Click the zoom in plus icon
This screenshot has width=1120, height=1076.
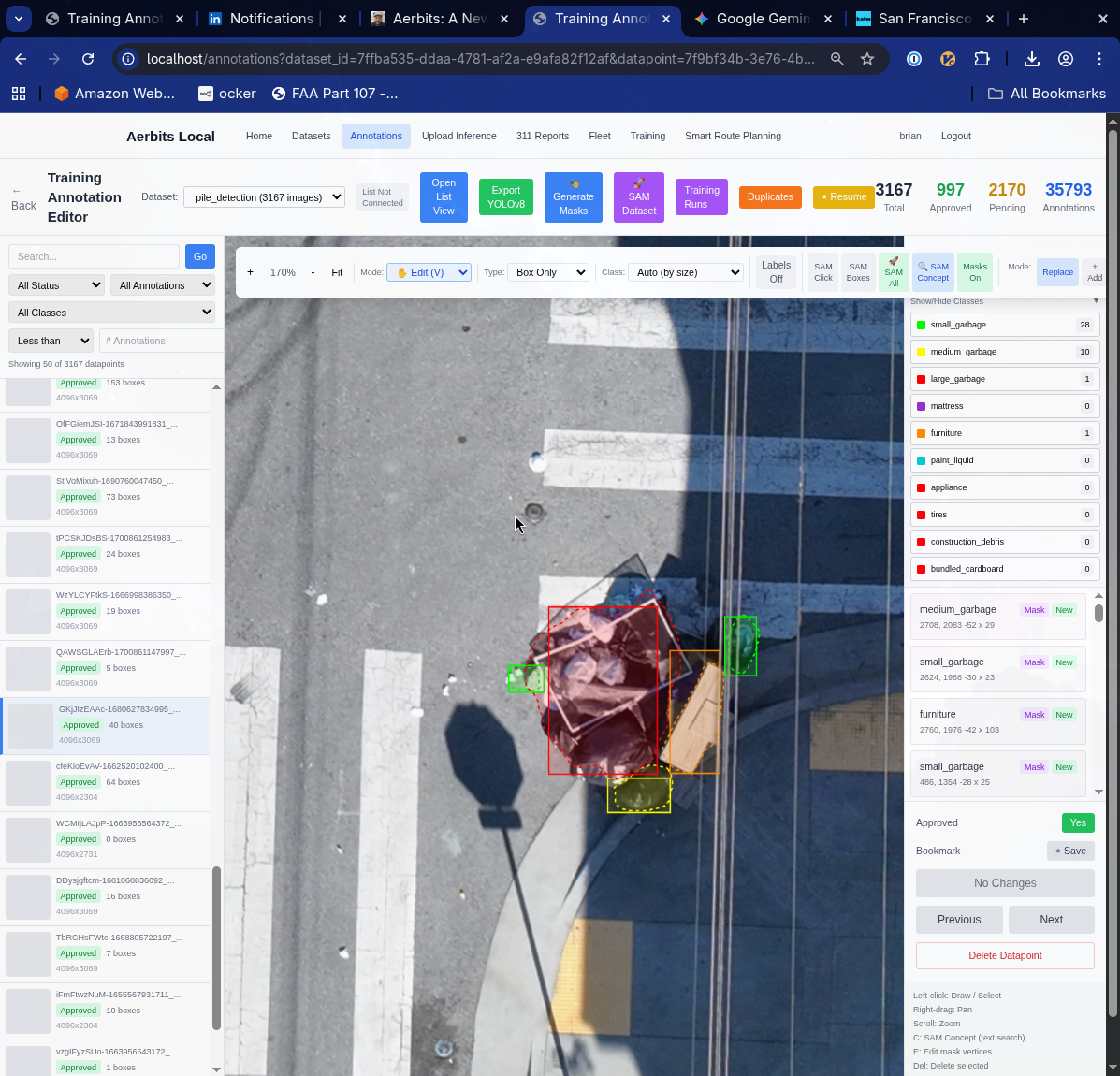(x=250, y=272)
